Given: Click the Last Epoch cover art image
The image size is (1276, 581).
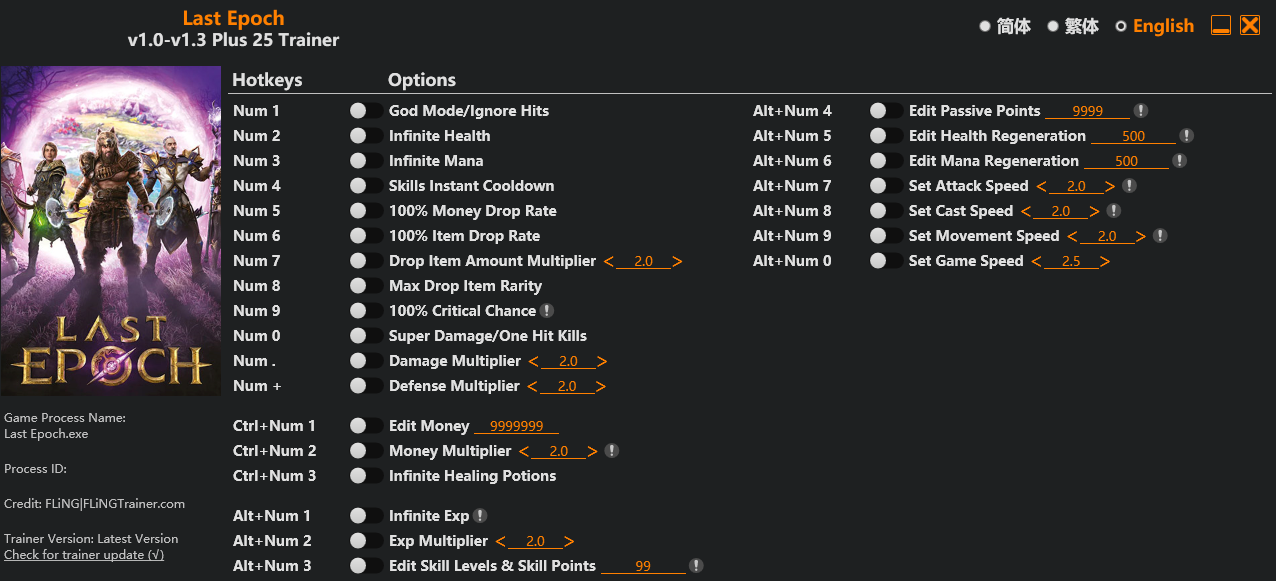Looking at the screenshot, I should pyautogui.click(x=111, y=231).
